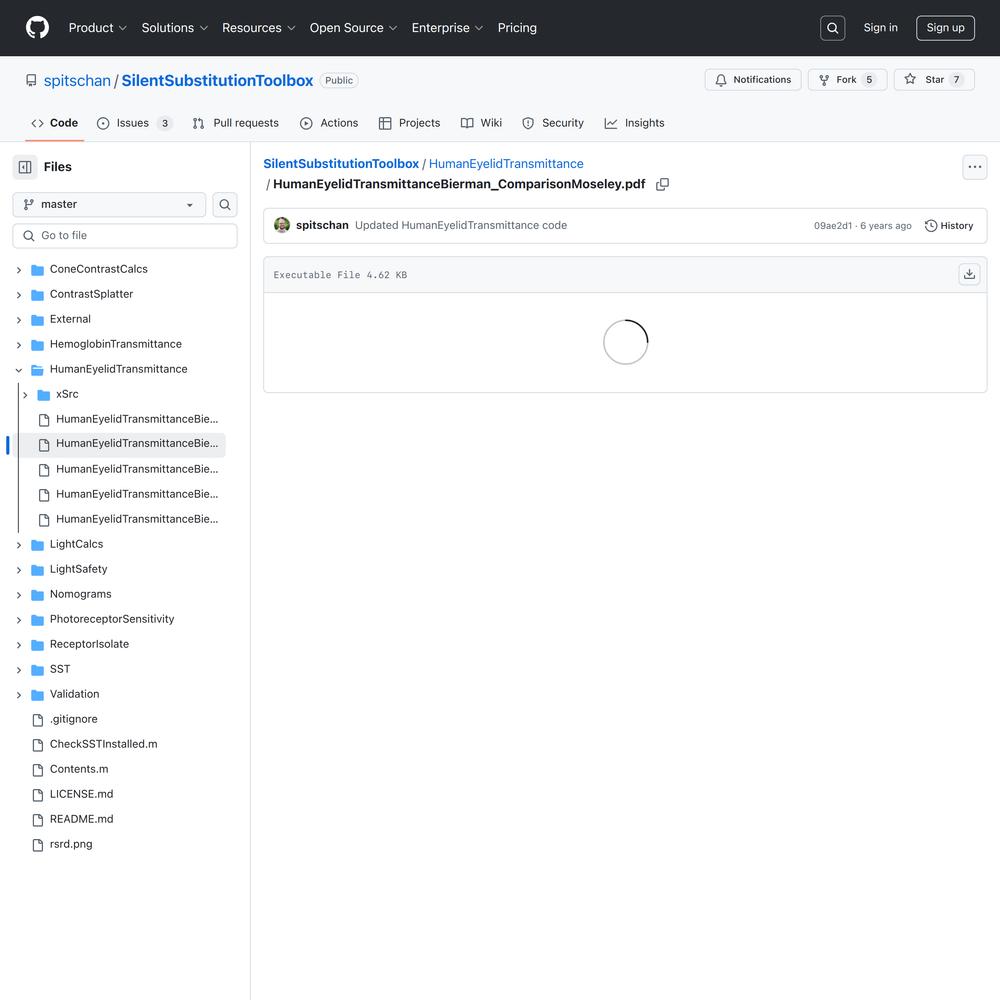
Task: Click the Sign in link
Action: coord(880,28)
